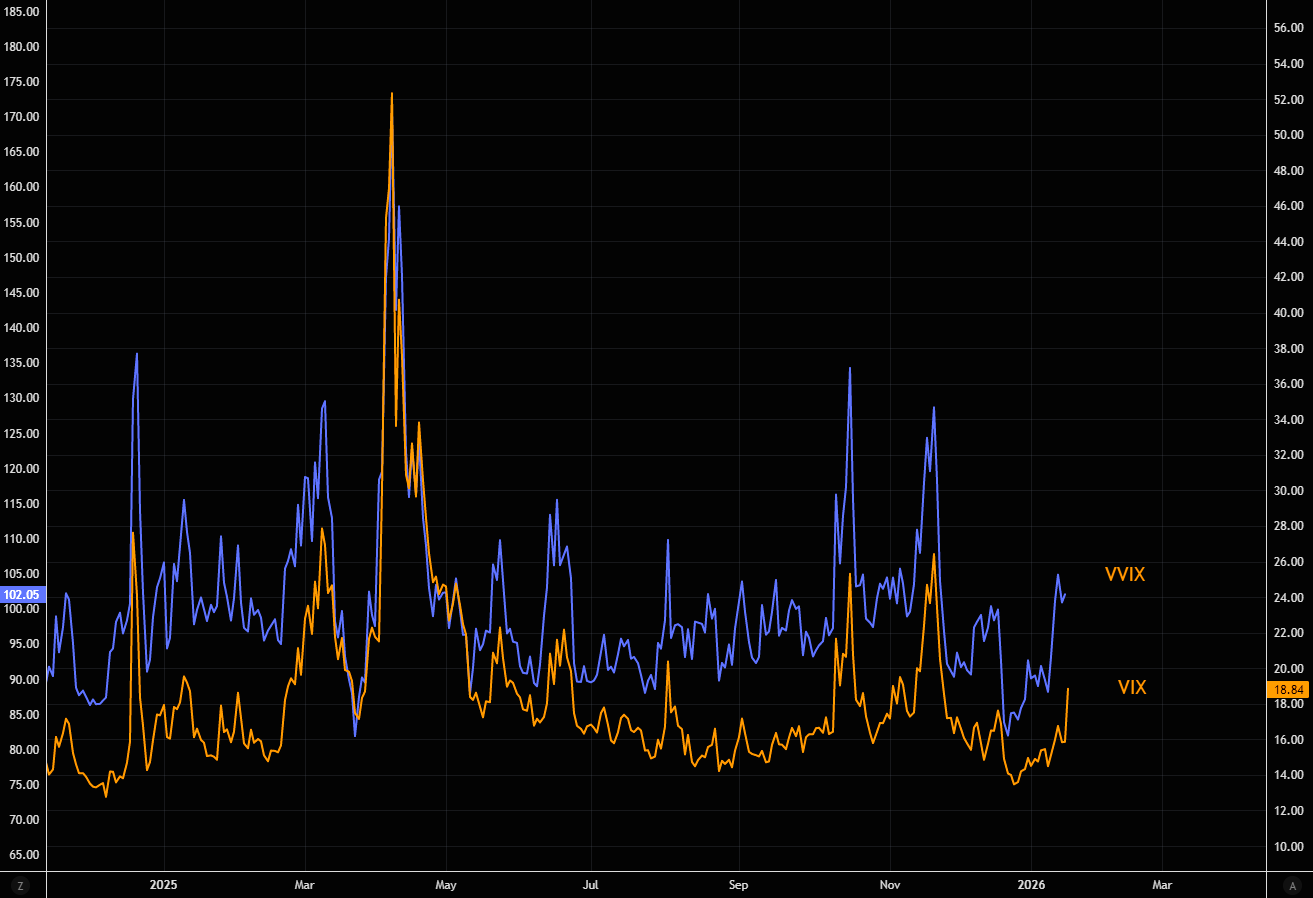Click the orange 18.84 price label

point(1285,689)
